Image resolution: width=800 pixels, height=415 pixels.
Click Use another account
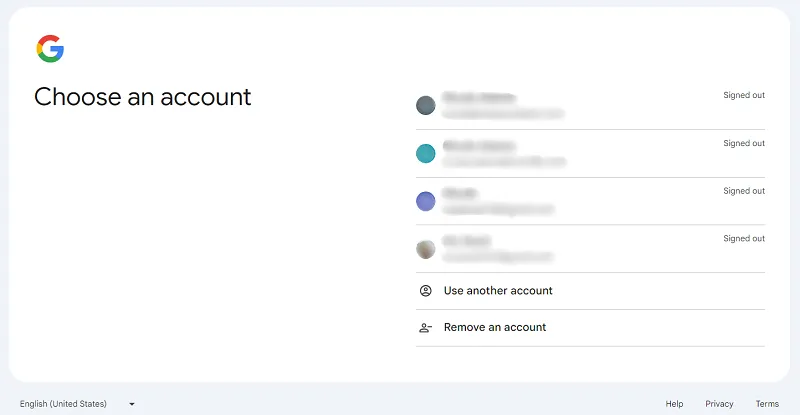pyautogui.click(x=498, y=291)
